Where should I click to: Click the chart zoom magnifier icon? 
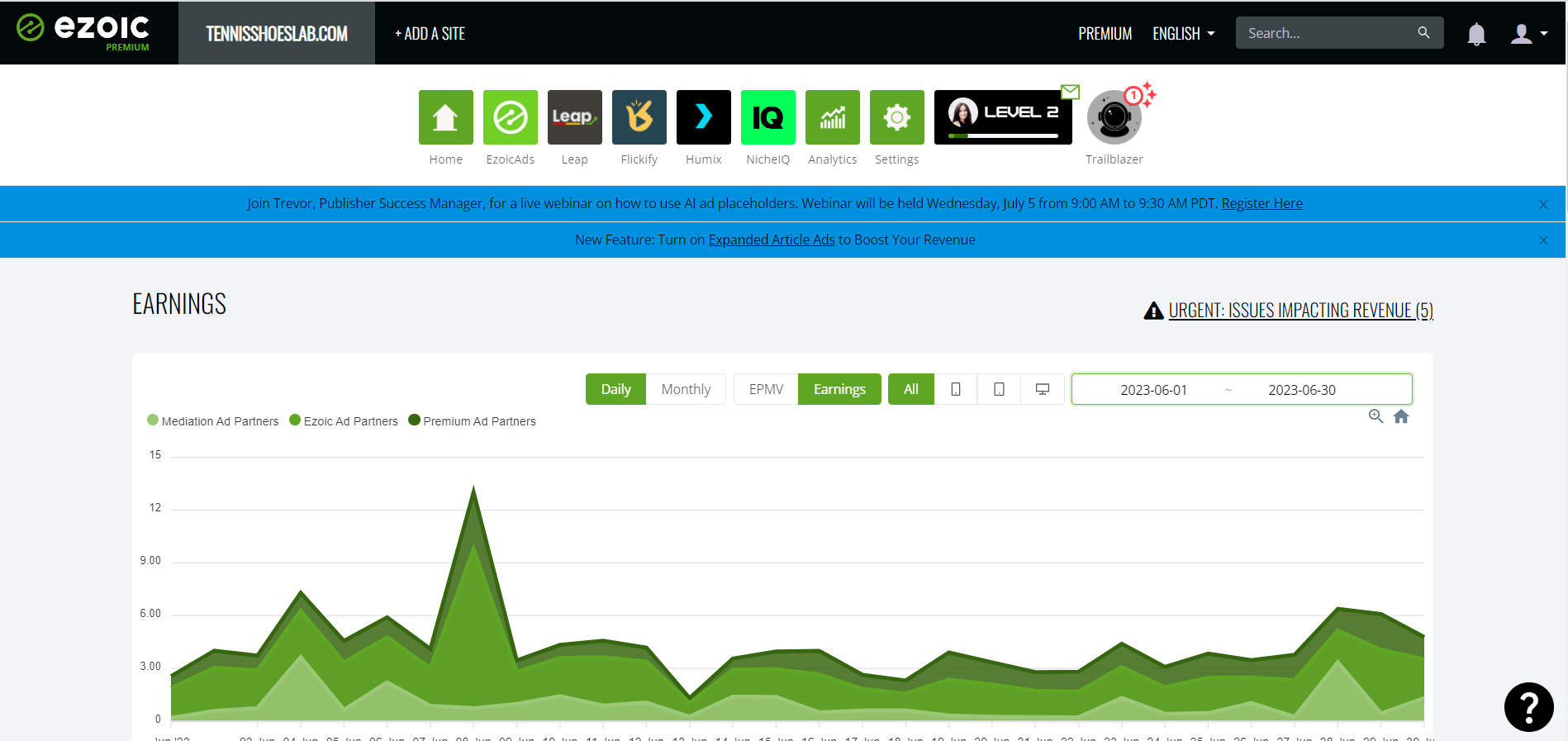coord(1376,416)
